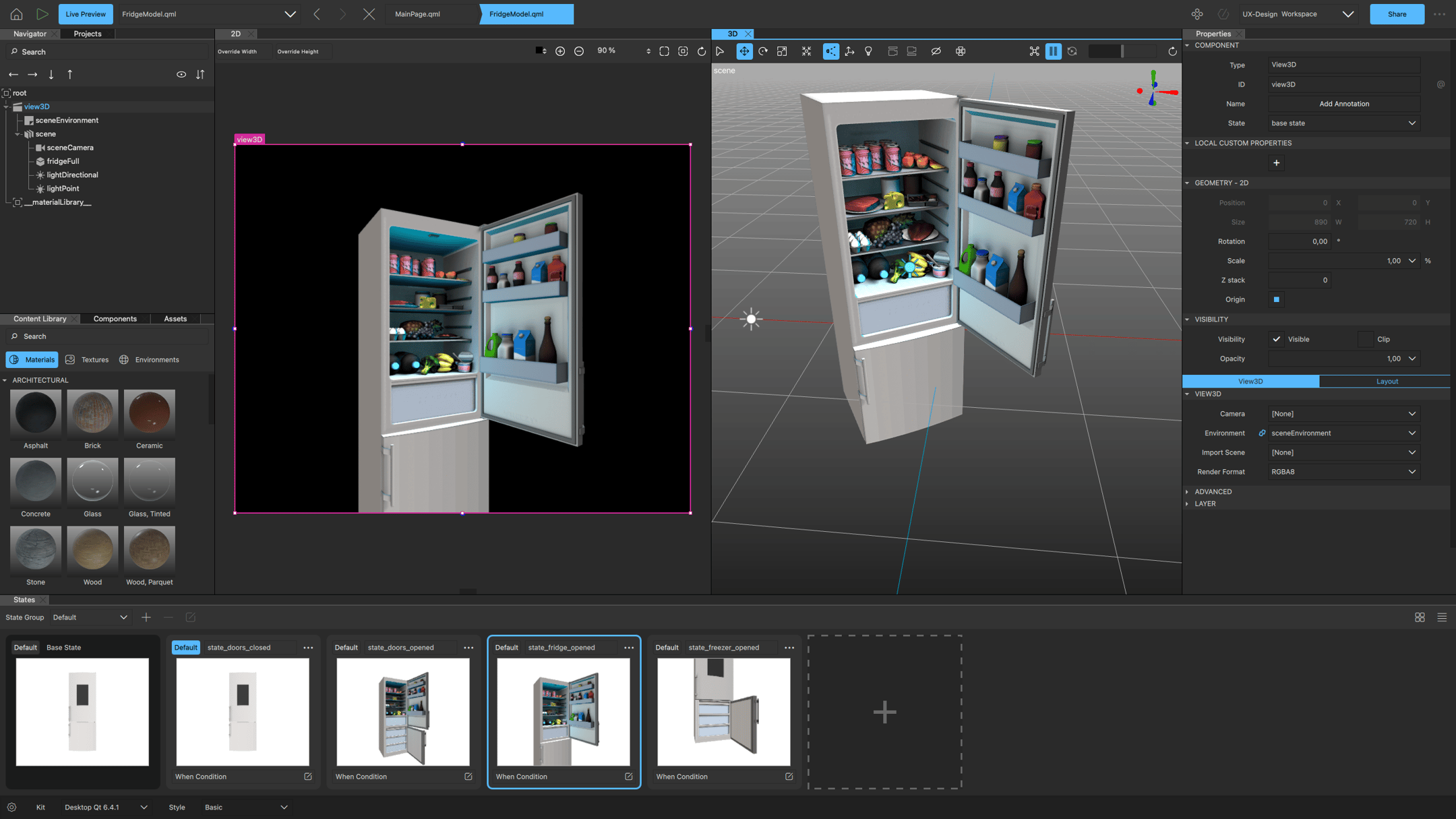Open the Textures section in Content Library
Screen dimensions: 1456x819
(x=87, y=359)
